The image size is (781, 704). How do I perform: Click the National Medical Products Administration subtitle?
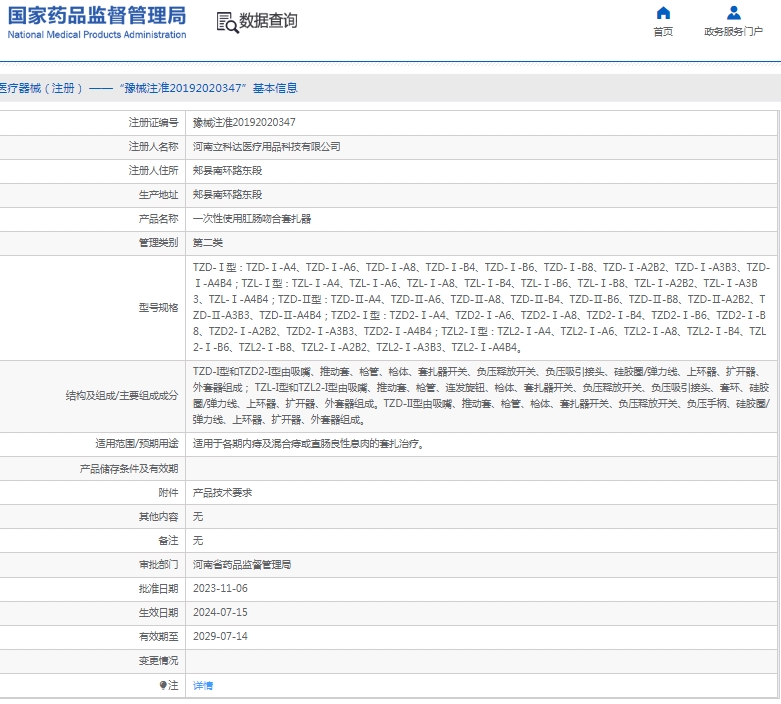97,35
